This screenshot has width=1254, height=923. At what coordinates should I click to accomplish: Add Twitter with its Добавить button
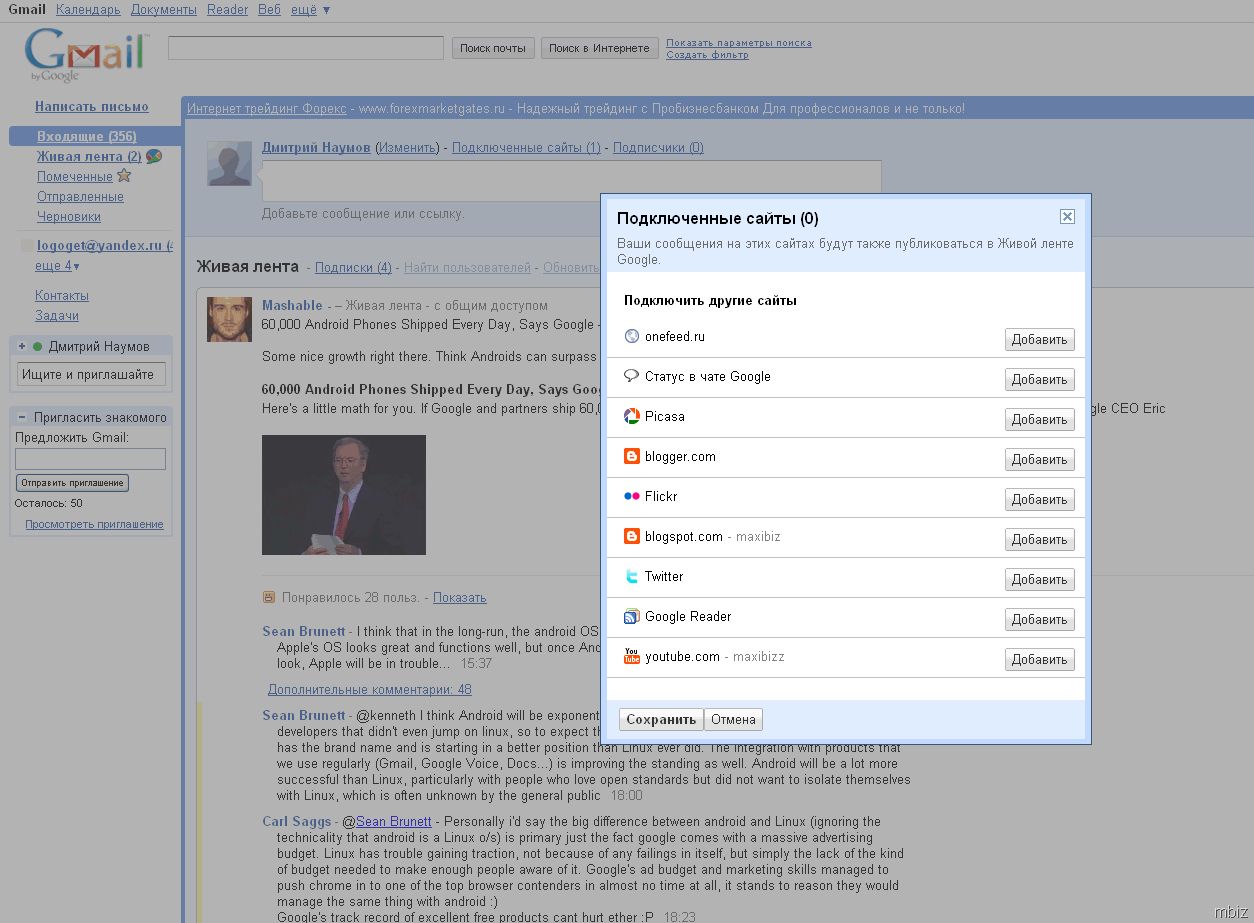click(1039, 579)
